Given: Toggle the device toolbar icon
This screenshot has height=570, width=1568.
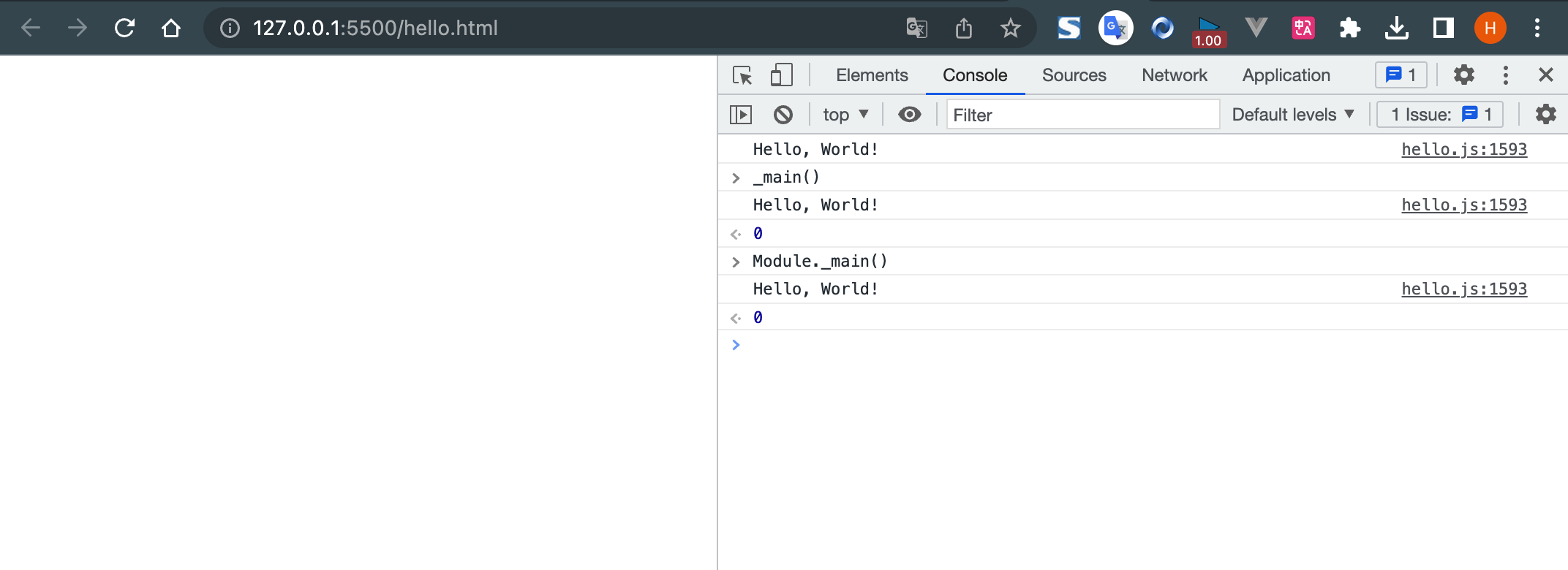Looking at the screenshot, I should [x=781, y=75].
